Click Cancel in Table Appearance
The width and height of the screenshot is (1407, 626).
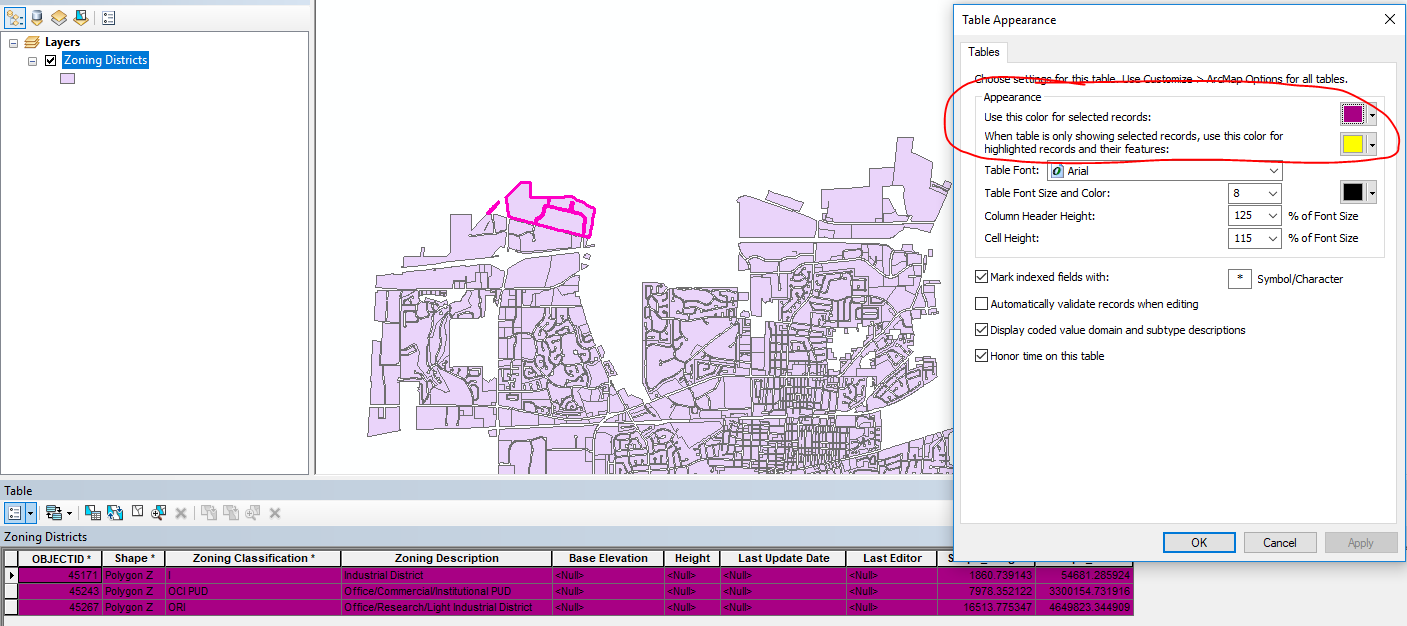point(1280,543)
